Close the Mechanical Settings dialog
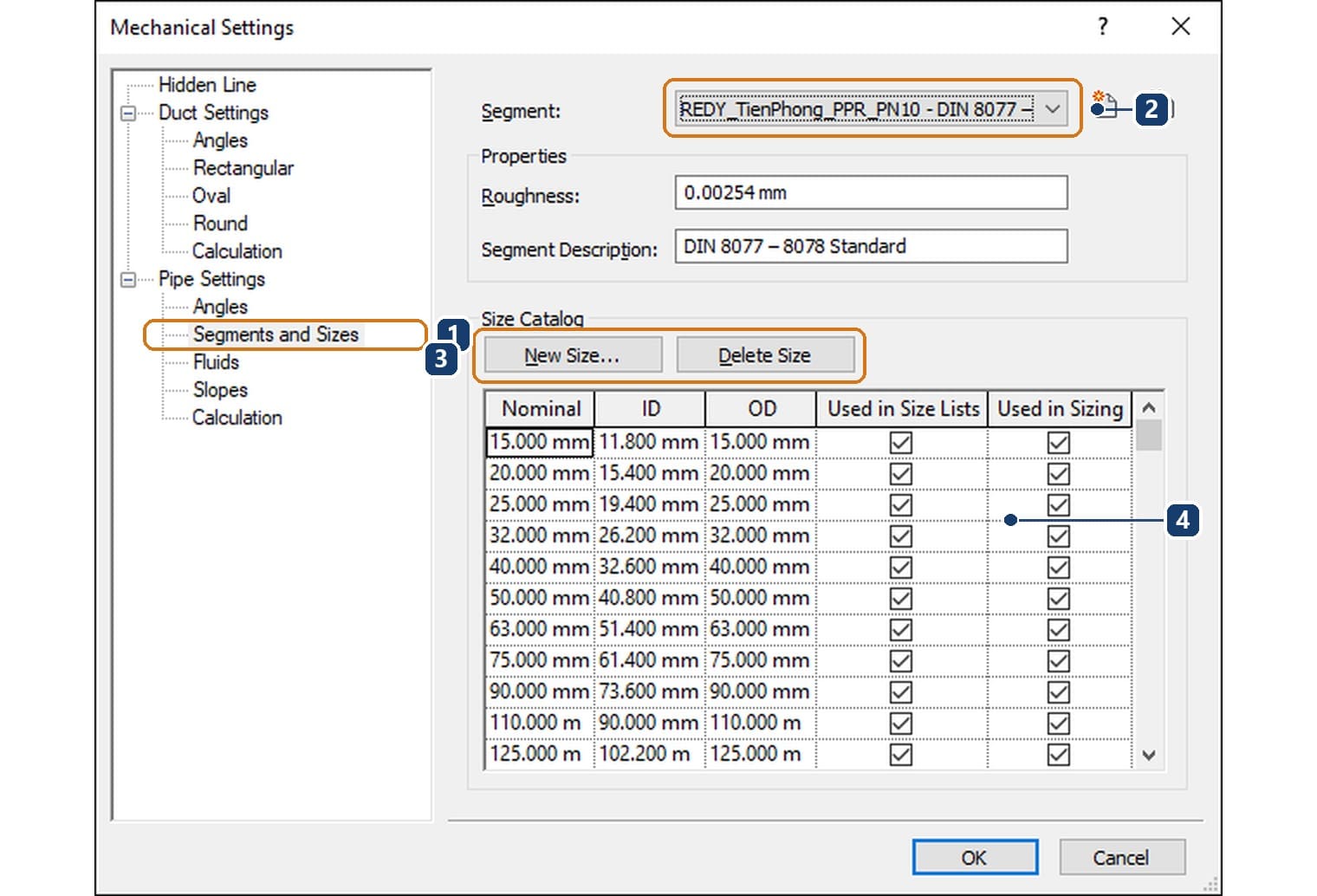This screenshot has height=896, width=1317. click(x=1180, y=27)
